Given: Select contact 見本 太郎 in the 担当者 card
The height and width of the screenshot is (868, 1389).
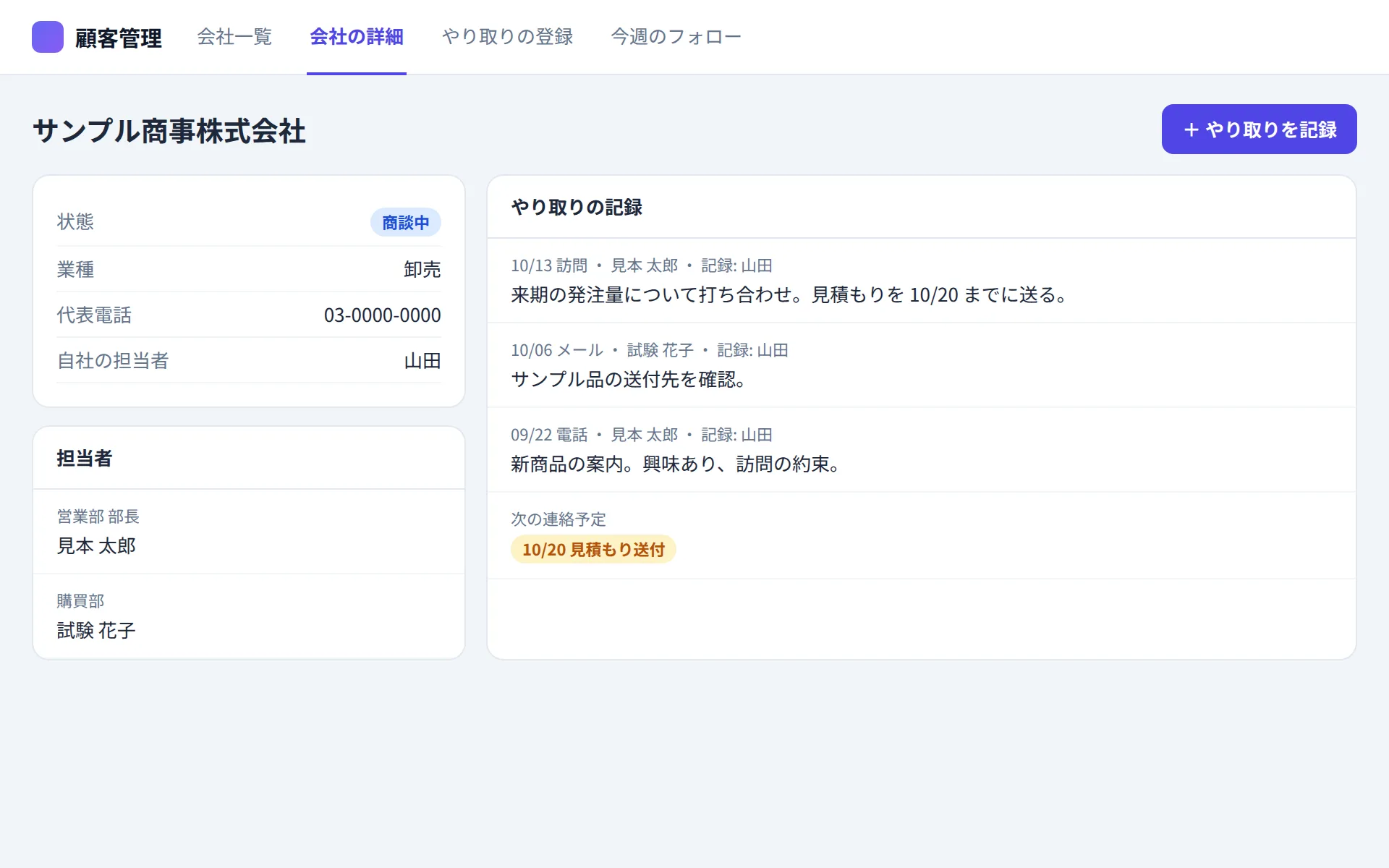Looking at the screenshot, I should pyautogui.click(x=96, y=546).
